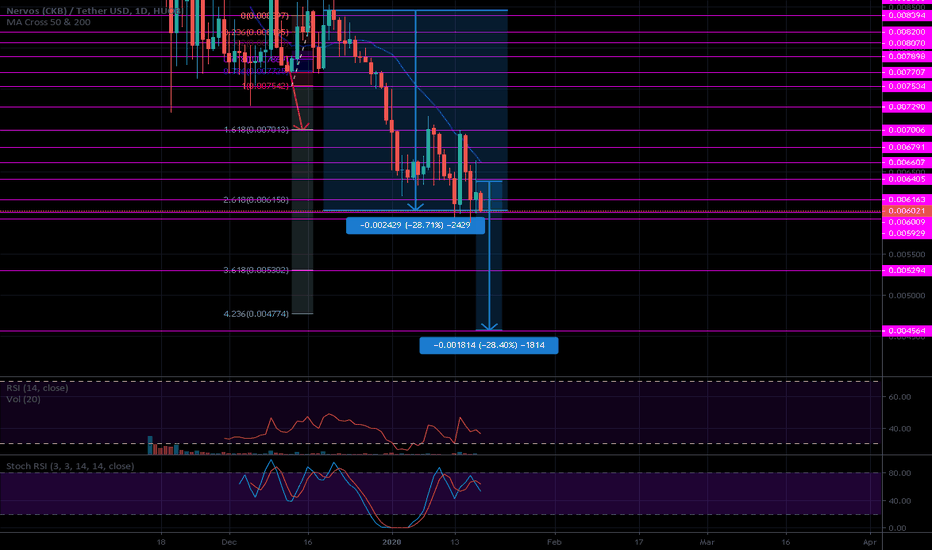Select the 0.006791 price line label
Screen dimensions: 932x550
click(906, 147)
